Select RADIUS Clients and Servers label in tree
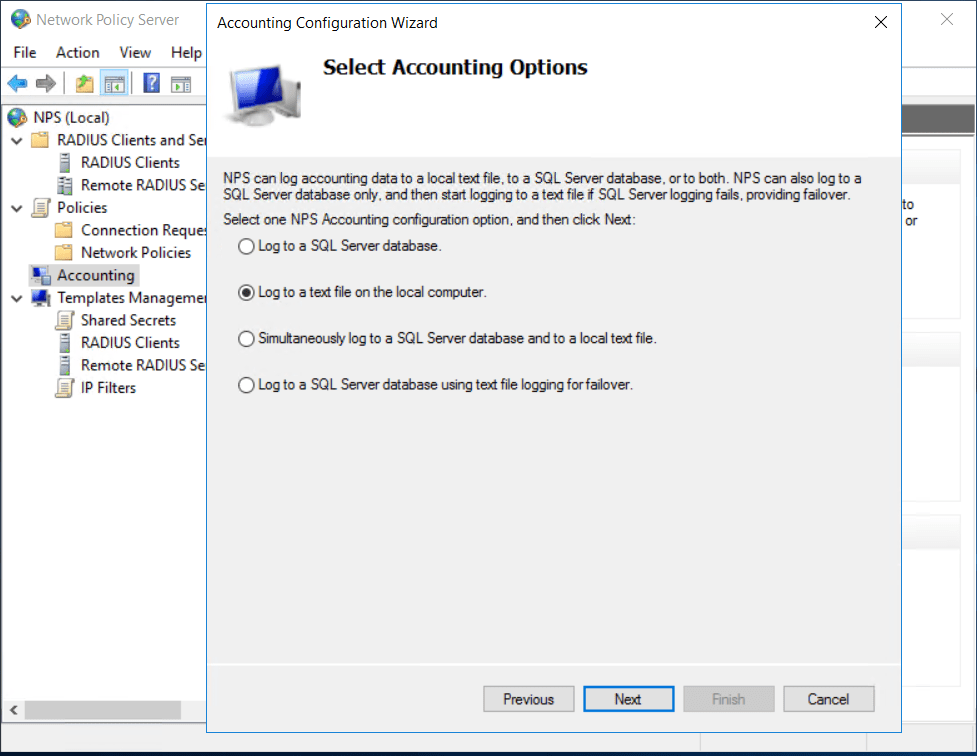Viewport: 977px width, 756px height. [131, 140]
